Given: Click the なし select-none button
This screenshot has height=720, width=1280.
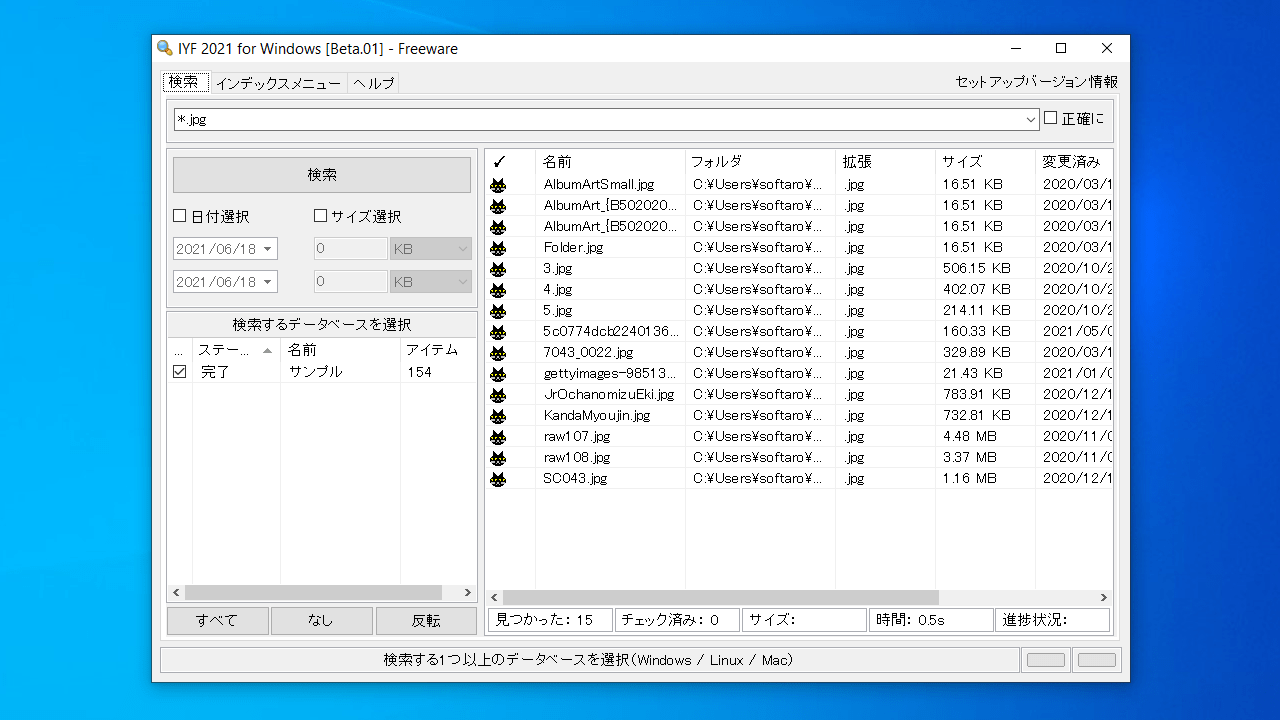Looking at the screenshot, I should coord(321,620).
